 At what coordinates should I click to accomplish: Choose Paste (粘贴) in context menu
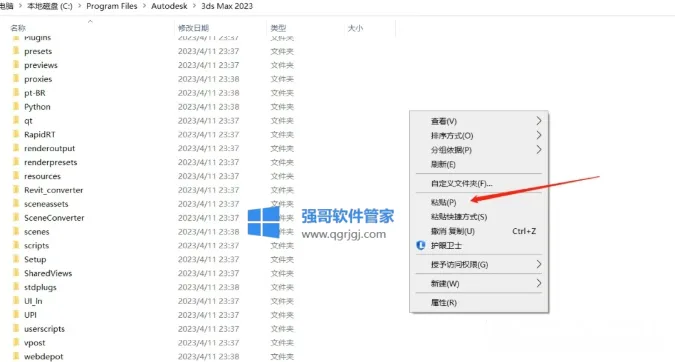coord(479,202)
